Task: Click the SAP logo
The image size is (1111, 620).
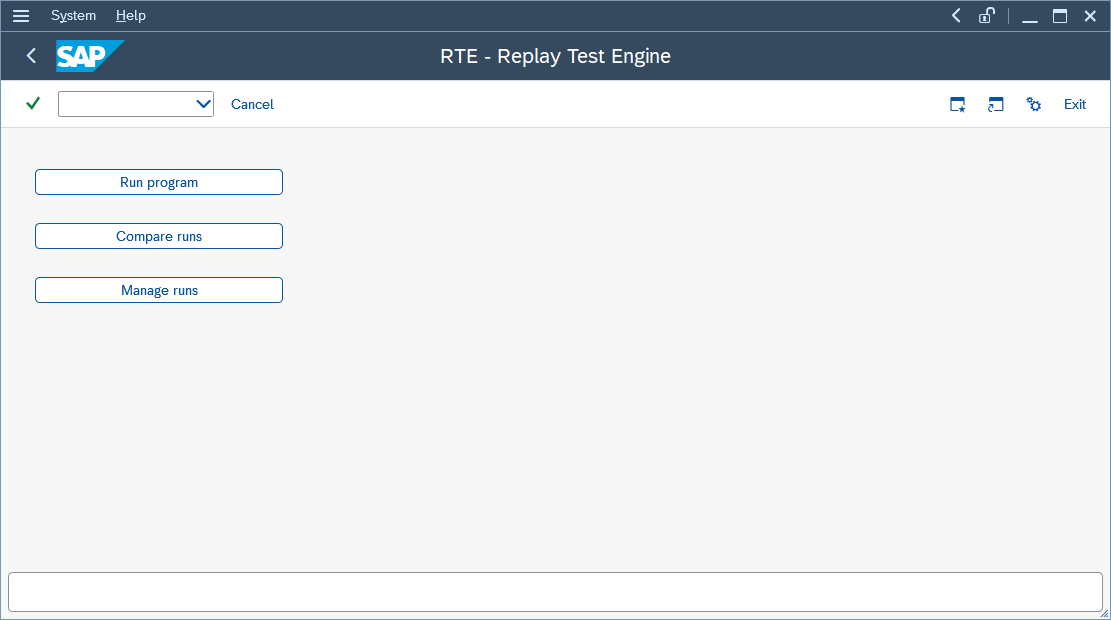Action: click(x=89, y=56)
